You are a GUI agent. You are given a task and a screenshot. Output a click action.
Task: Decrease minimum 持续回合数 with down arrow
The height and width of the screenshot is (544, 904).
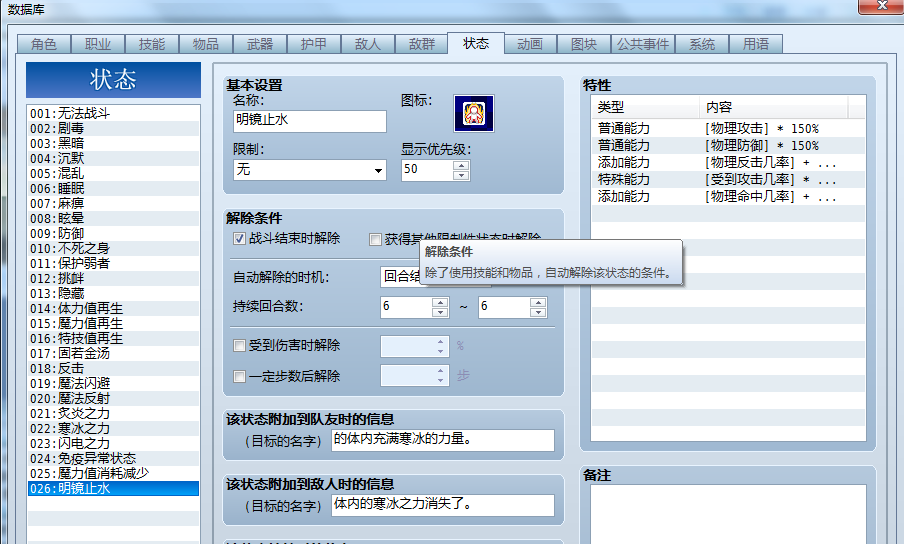point(440,312)
